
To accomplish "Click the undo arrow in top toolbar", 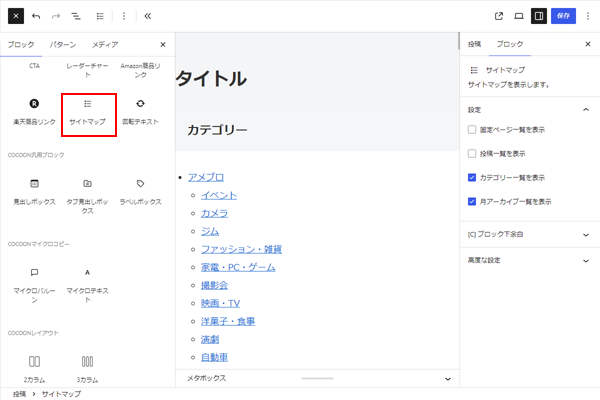I will pyautogui.click(x=36, y=16).
